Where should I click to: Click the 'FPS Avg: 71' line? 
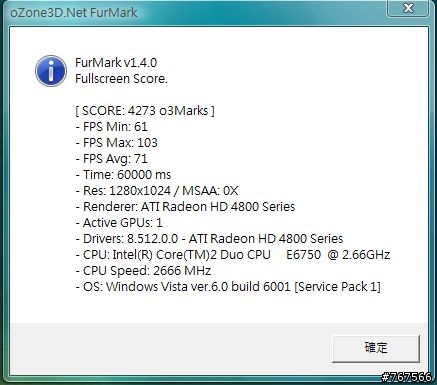[111, 159]
